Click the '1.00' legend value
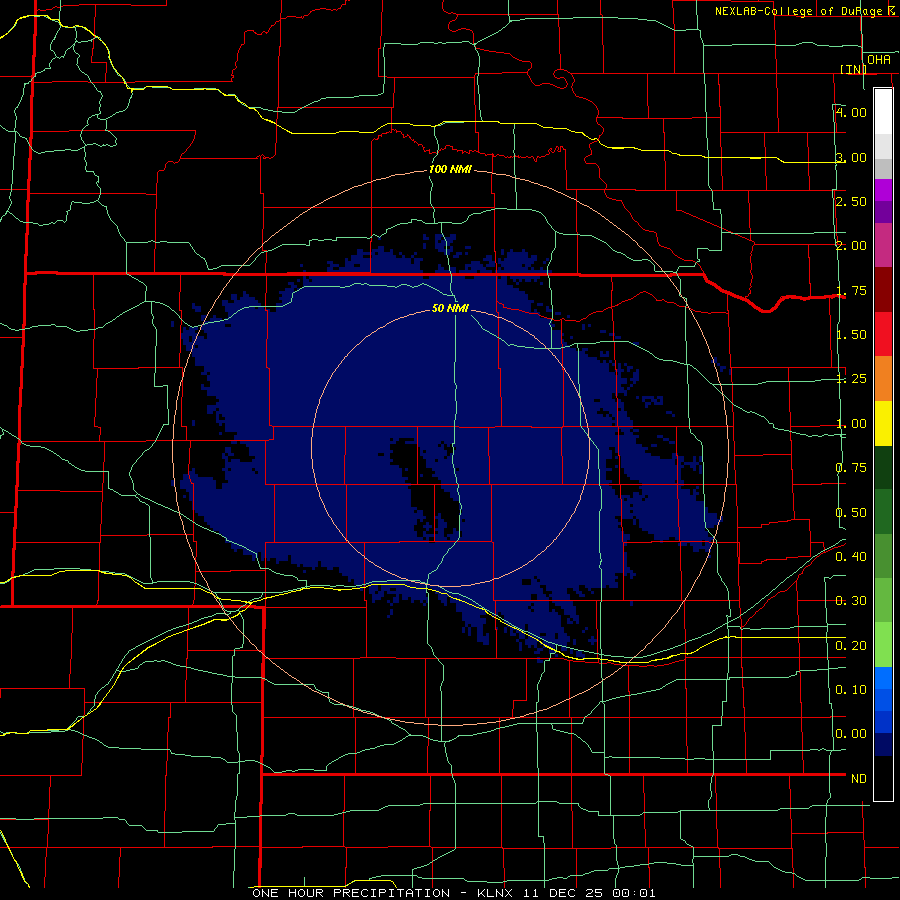Image resolution: width=900 pixels, height=900 pixels. click(851, 424)
